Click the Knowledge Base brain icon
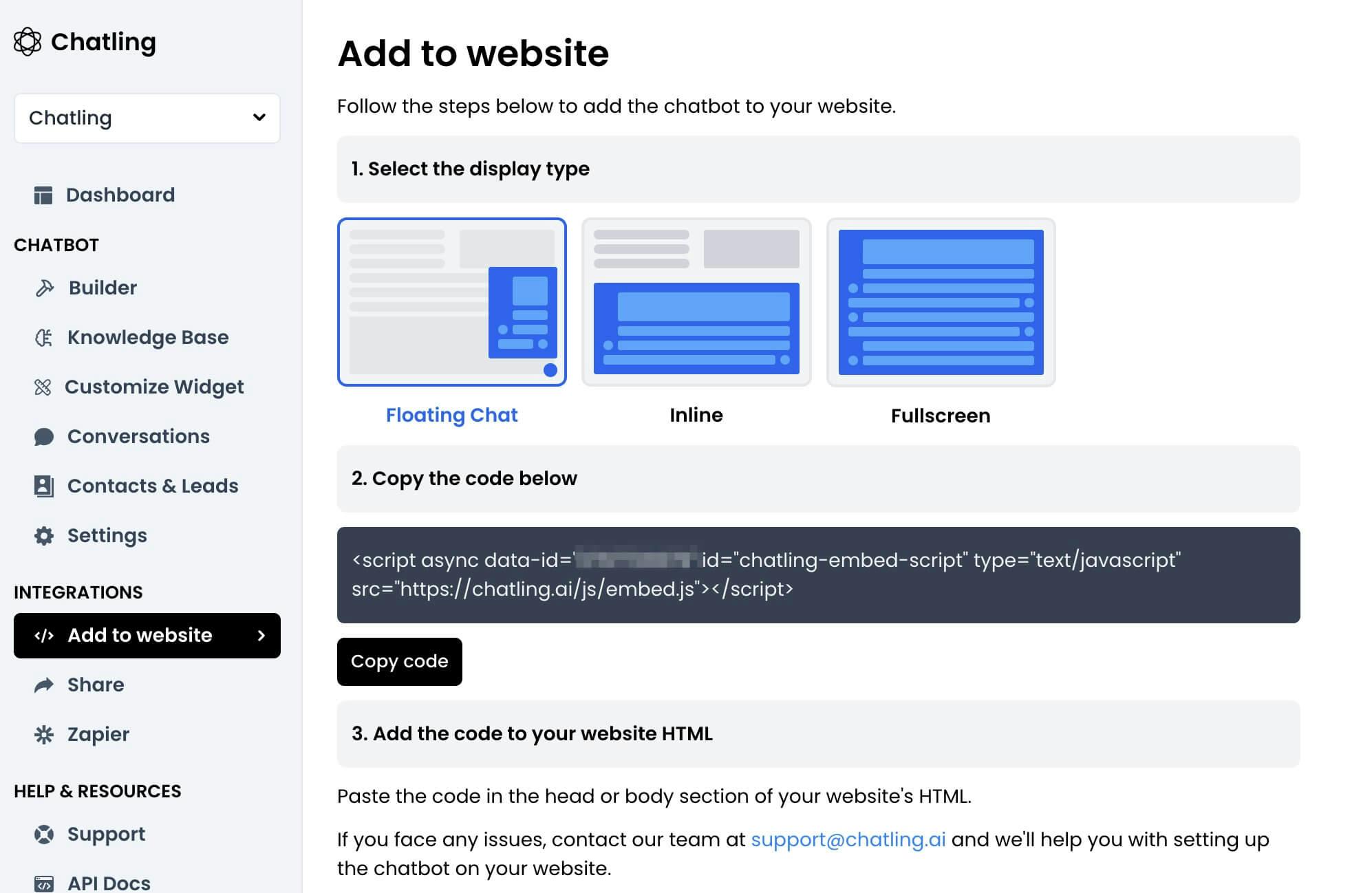The height and width of the screenshot is (893, 1372). point(43,338)
